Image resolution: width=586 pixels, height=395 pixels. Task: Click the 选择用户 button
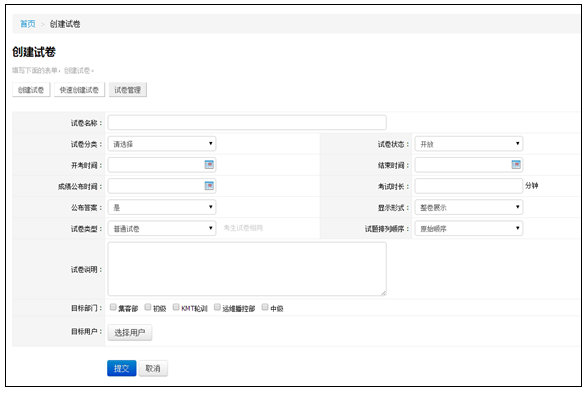point(130,332)
